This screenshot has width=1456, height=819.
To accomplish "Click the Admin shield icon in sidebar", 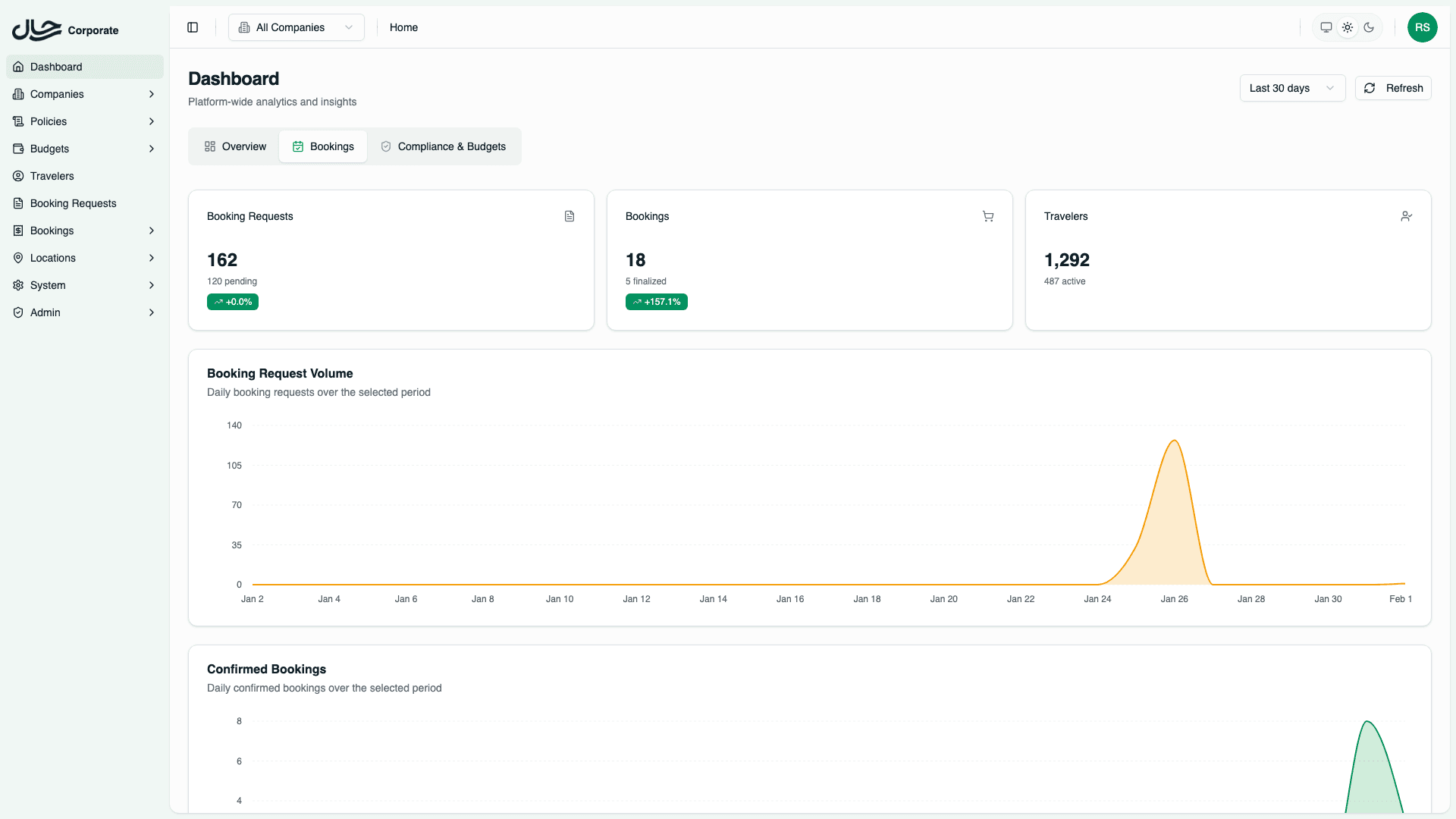I will pyautogui.click(x=18, y=312).
